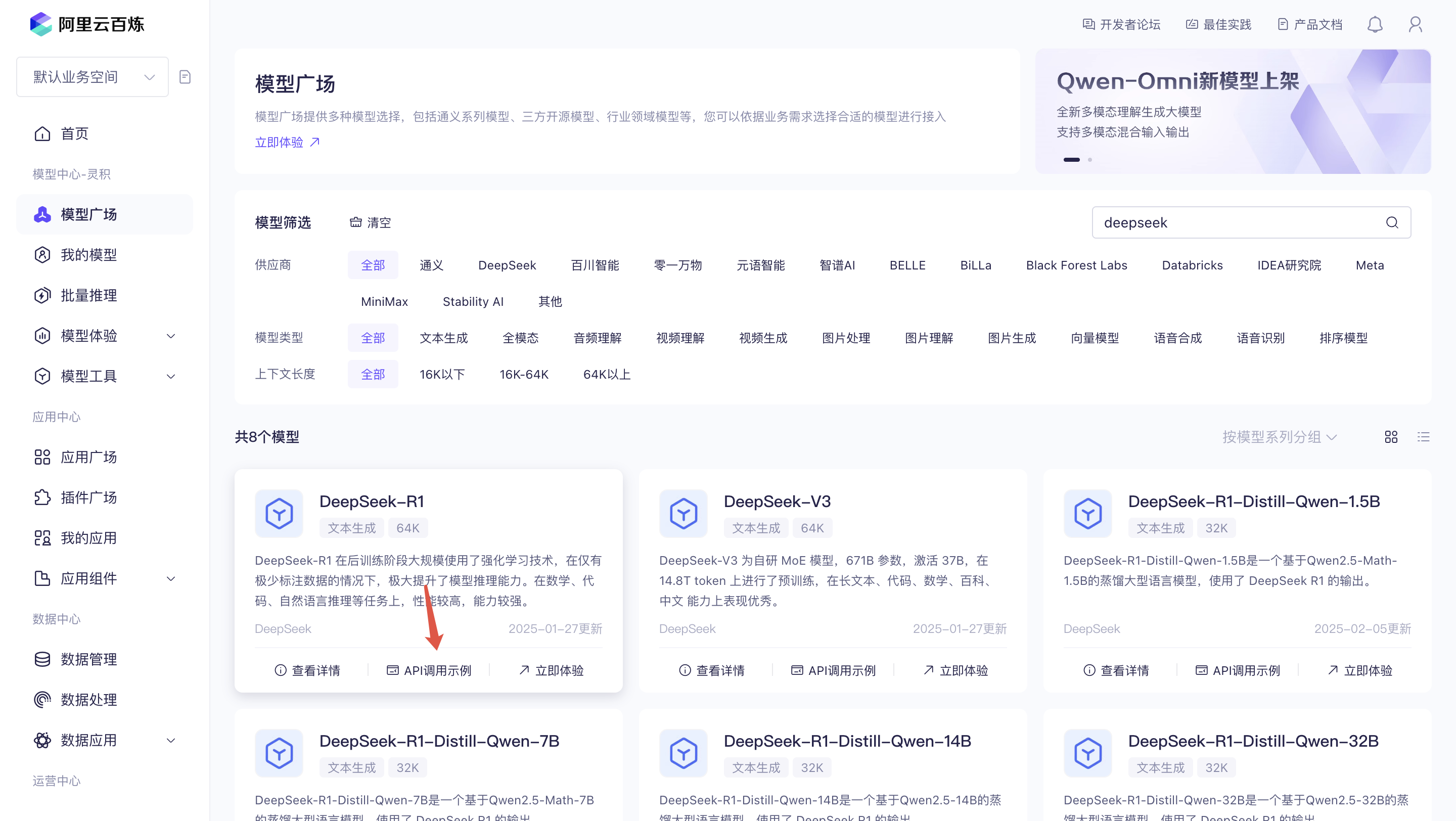Viewport: 1456px width, 821px height.
Task: Click the 首页 home icon in sidebar
Action: pos(42,134)
